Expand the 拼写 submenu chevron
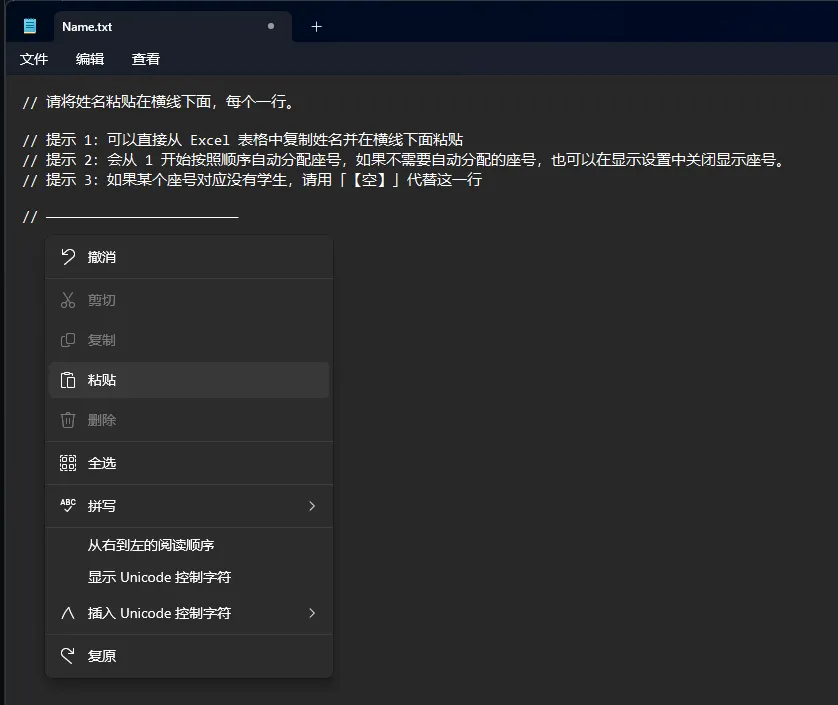Viewport: 838px width, 705px height. click(x=312, y=506)
